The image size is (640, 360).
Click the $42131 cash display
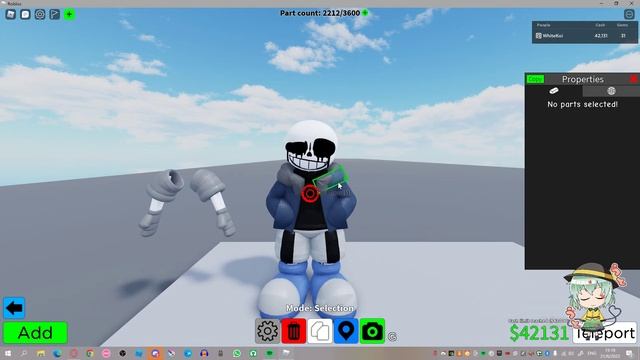tap(539, 333)
